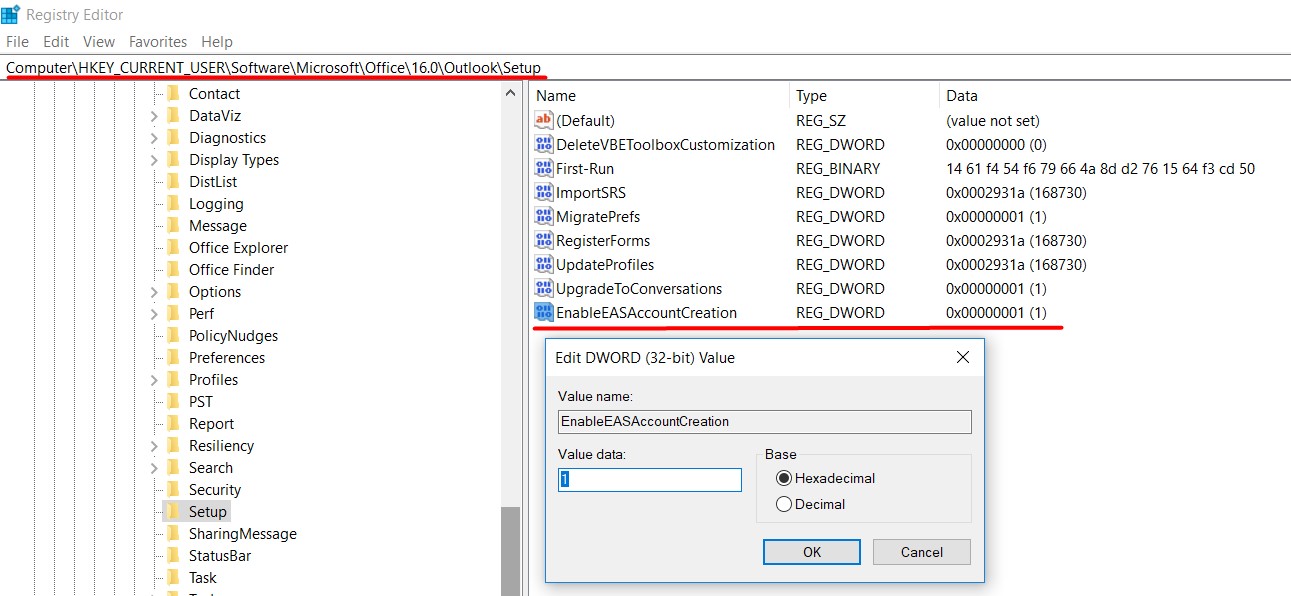The image size is (1291, 596).
Task: Select the ImportSRS DWORD icon
Action: coord(544,193)
